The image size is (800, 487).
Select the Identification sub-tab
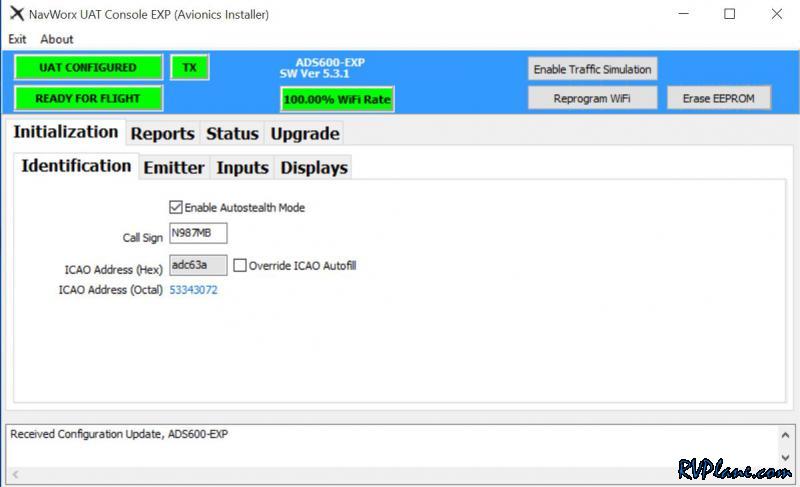point(76,166)
